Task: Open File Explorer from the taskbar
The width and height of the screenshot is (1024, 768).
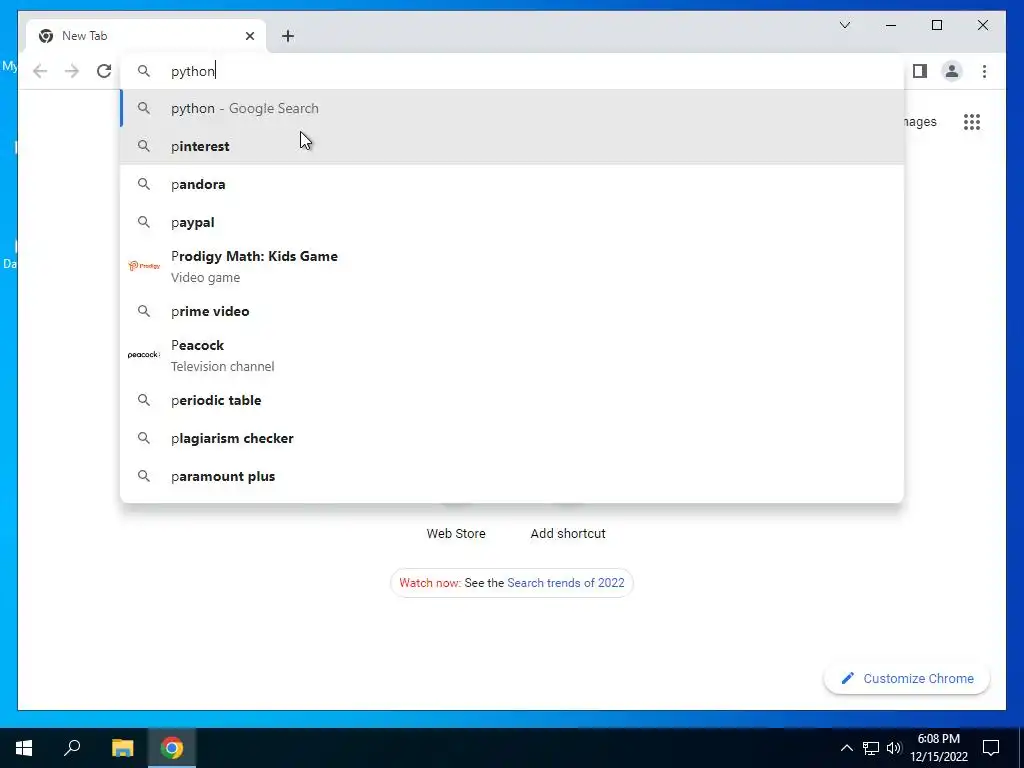Action: (122, 748)
